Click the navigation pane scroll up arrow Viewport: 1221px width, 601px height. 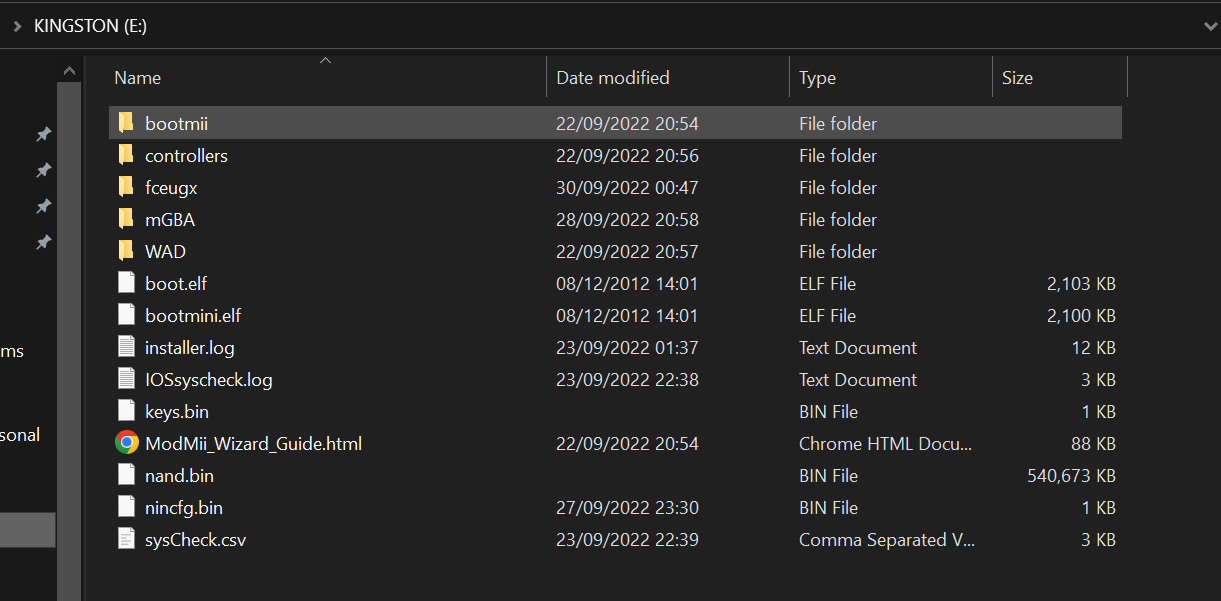click(69, 71)
